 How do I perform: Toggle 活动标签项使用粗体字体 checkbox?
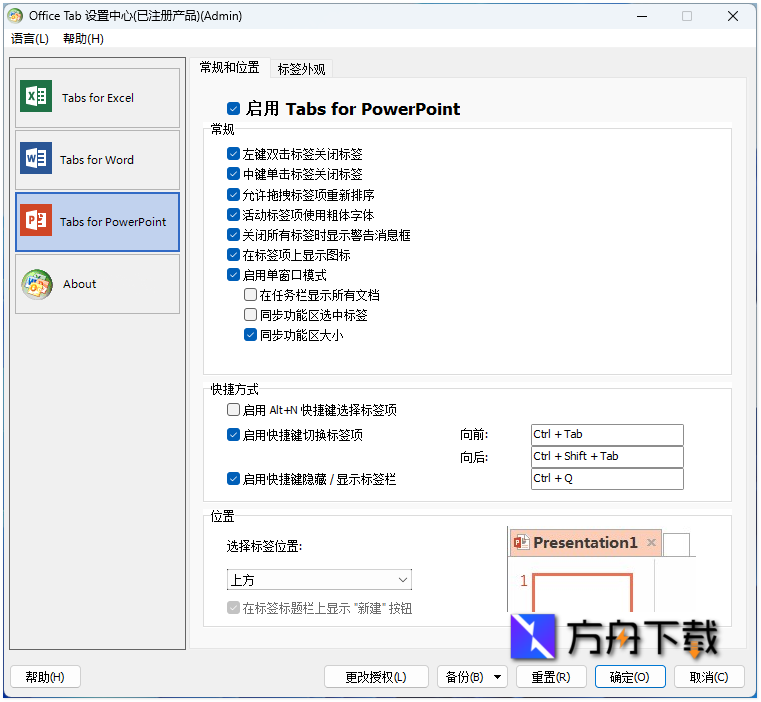[x=233, y=215]
